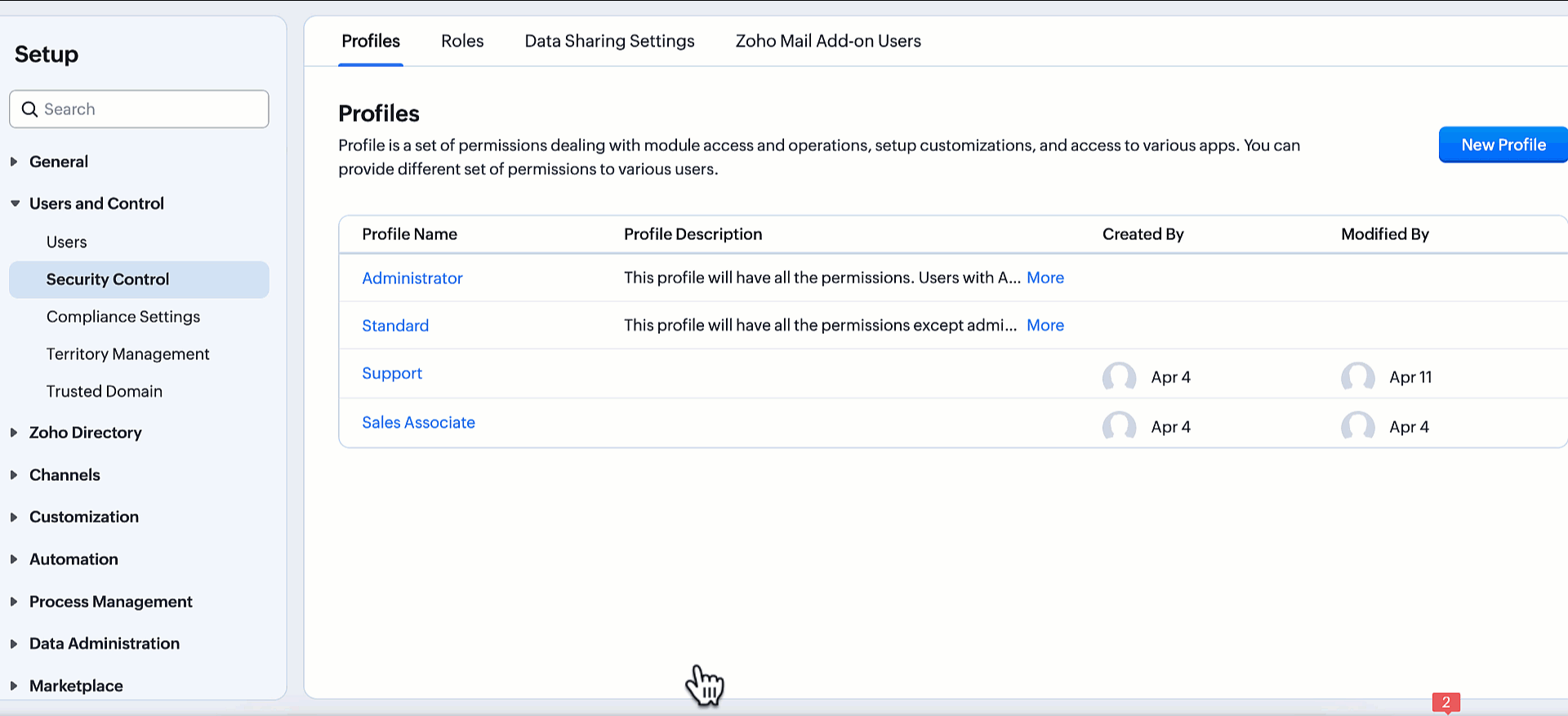Open the Data Sharing Settings tab
The height and width of the screenshot is (716, 1568).
(609, 41)
